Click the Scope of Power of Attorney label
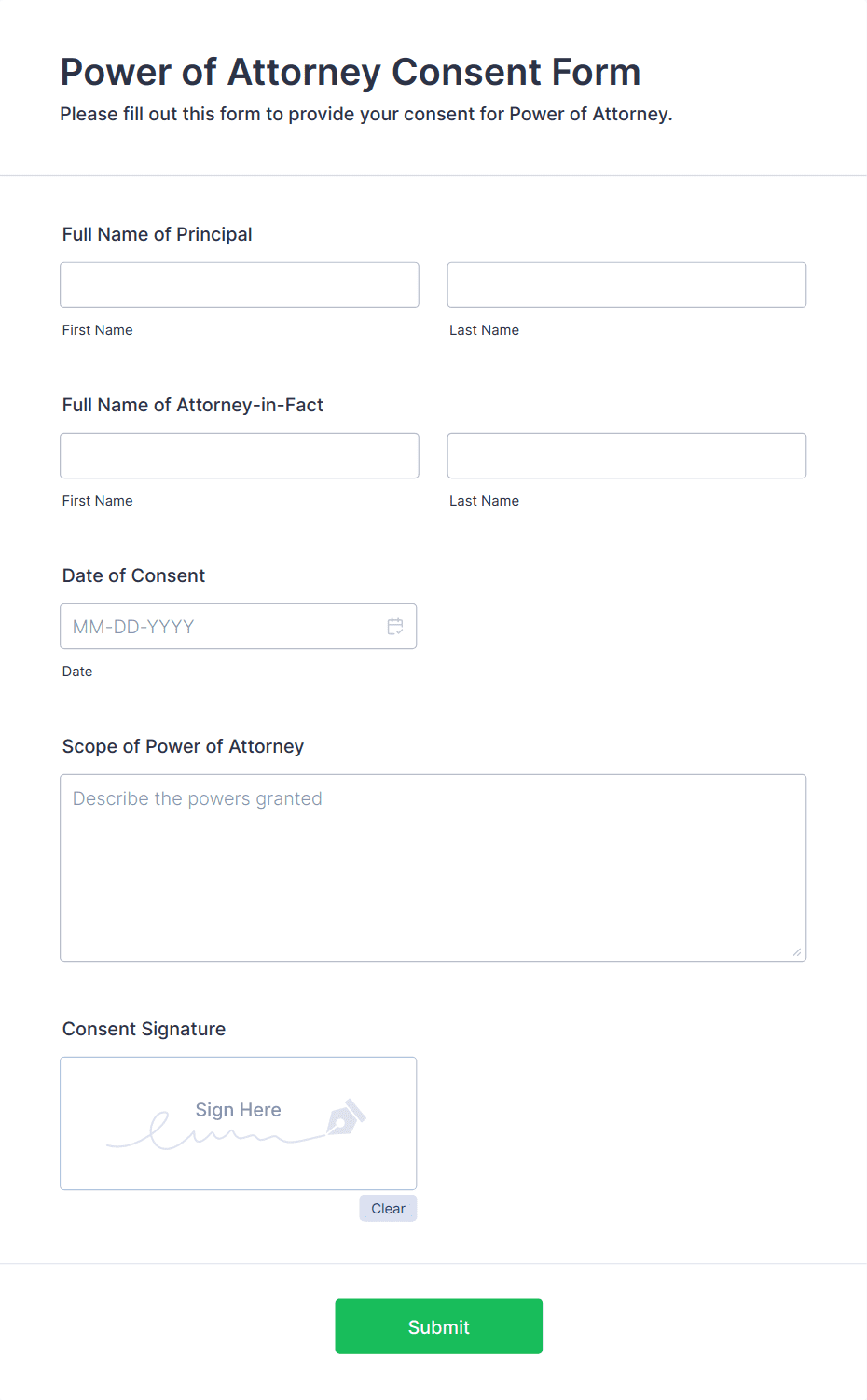Screen dimensions: 867x1400 coord(184,746)
